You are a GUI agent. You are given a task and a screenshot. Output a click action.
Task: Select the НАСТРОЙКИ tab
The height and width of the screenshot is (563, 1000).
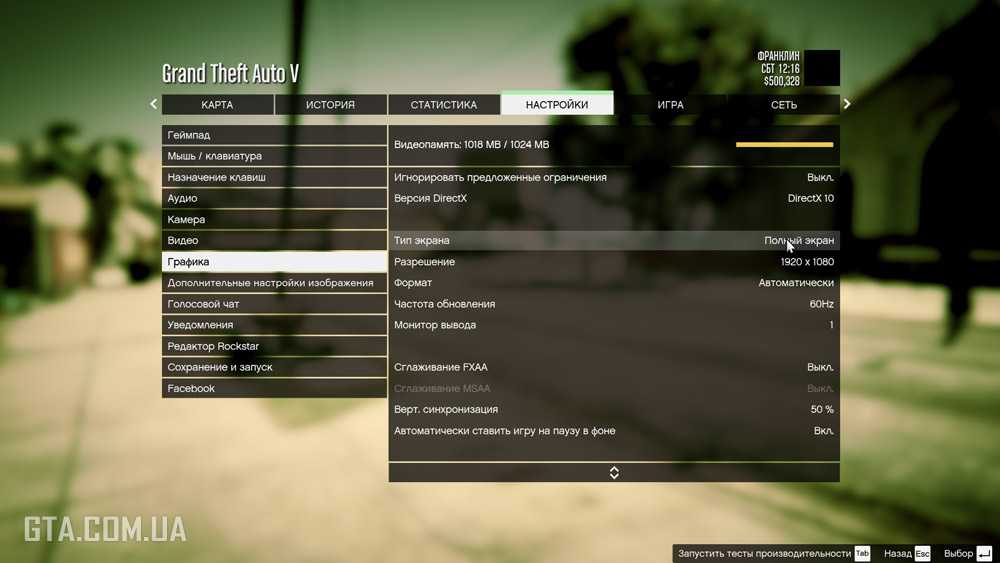[557, 104]
